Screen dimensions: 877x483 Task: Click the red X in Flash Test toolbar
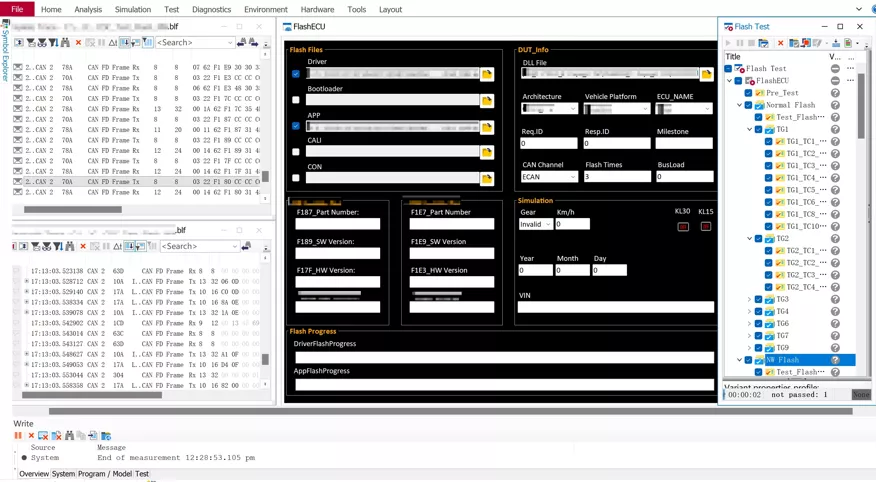(x=780, y=43)
